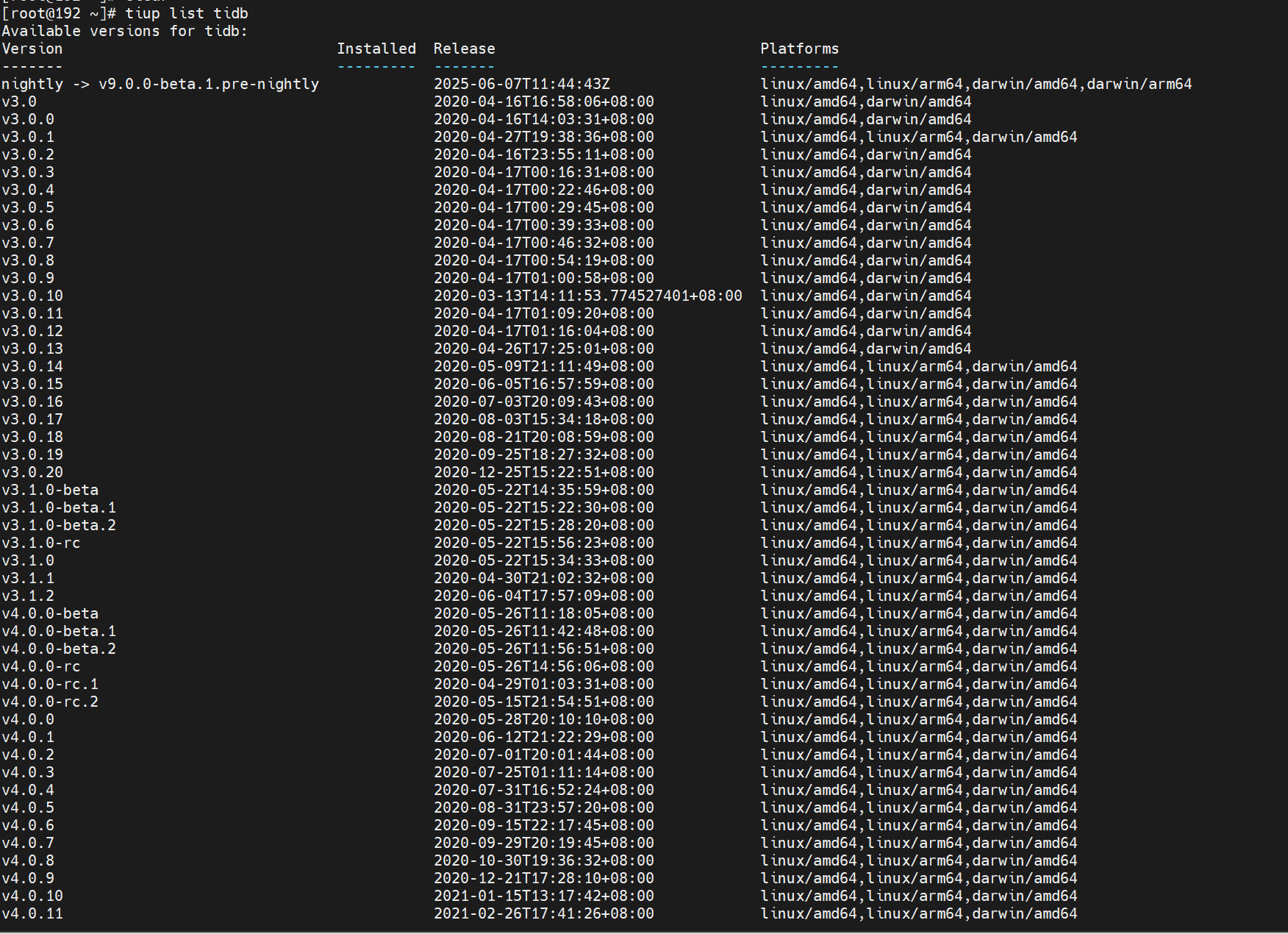Viewport: 1288px width, 934px height.
Task: Click the 'v4.0.0-beta.1' version entry
Action: point(59,631)
